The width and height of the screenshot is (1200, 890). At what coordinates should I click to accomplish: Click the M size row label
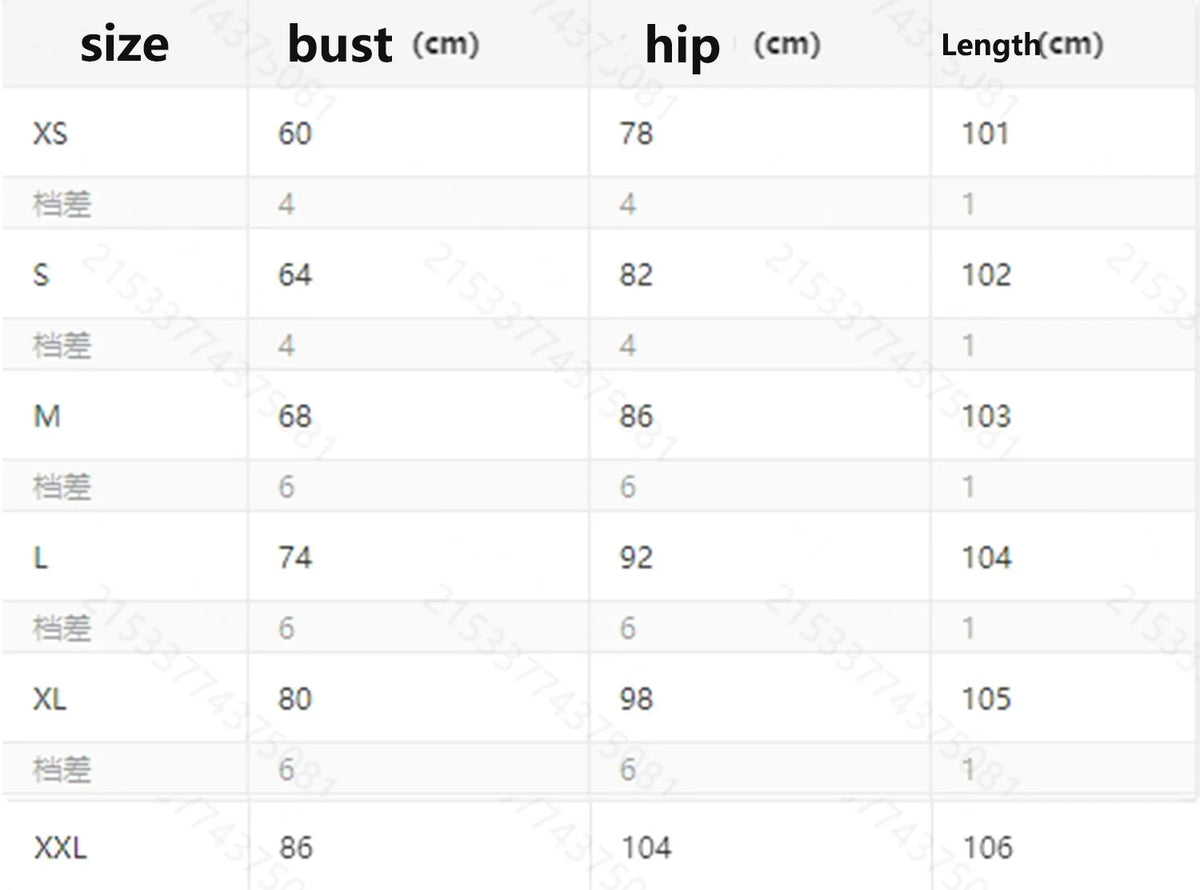click(47, 416)
